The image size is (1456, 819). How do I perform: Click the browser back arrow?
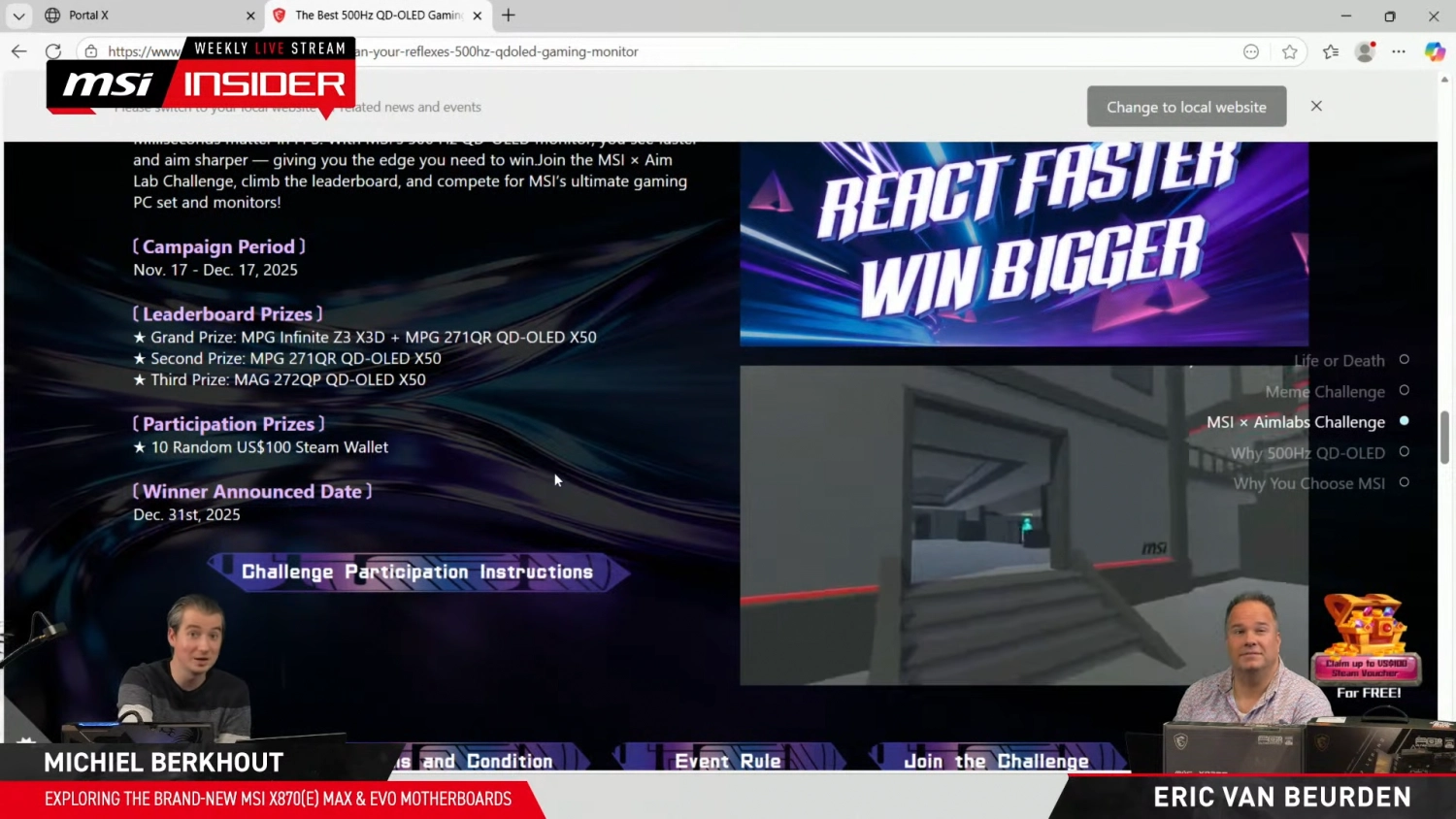click(18, 51)
